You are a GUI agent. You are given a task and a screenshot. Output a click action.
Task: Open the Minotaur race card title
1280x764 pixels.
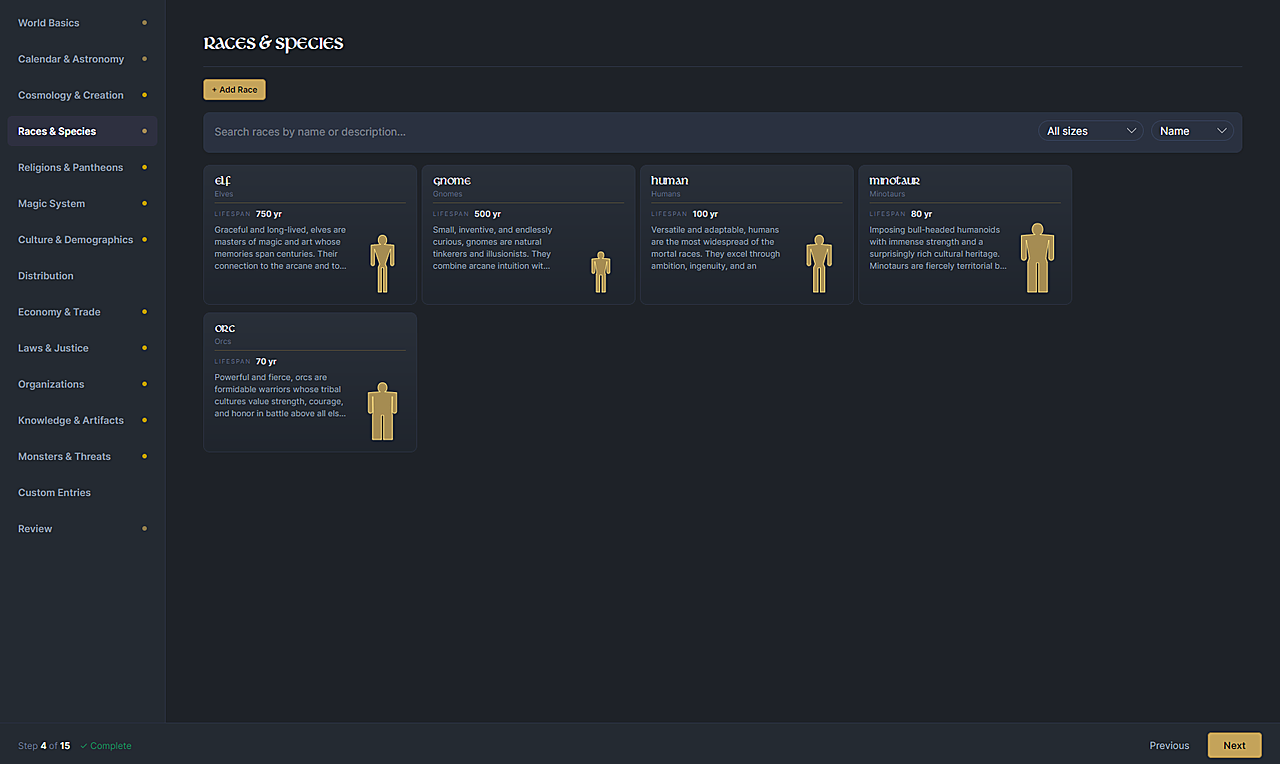pos(895,181)
